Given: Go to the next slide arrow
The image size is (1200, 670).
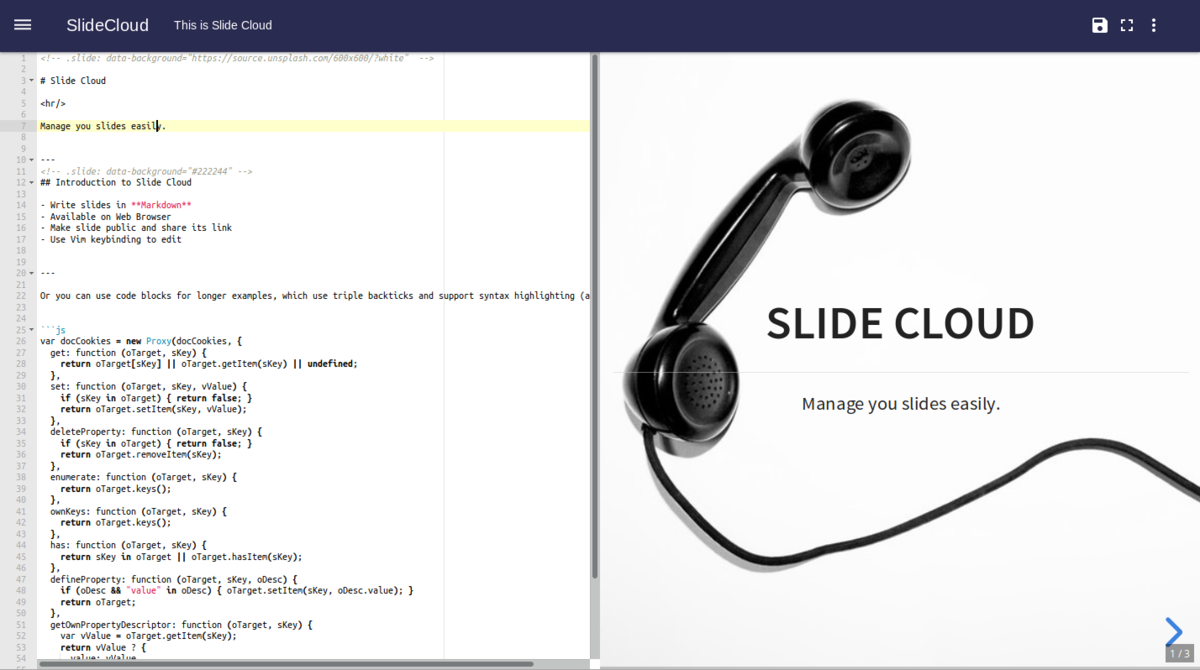Looking at the screenshot, I should [x=1174, y=631].
